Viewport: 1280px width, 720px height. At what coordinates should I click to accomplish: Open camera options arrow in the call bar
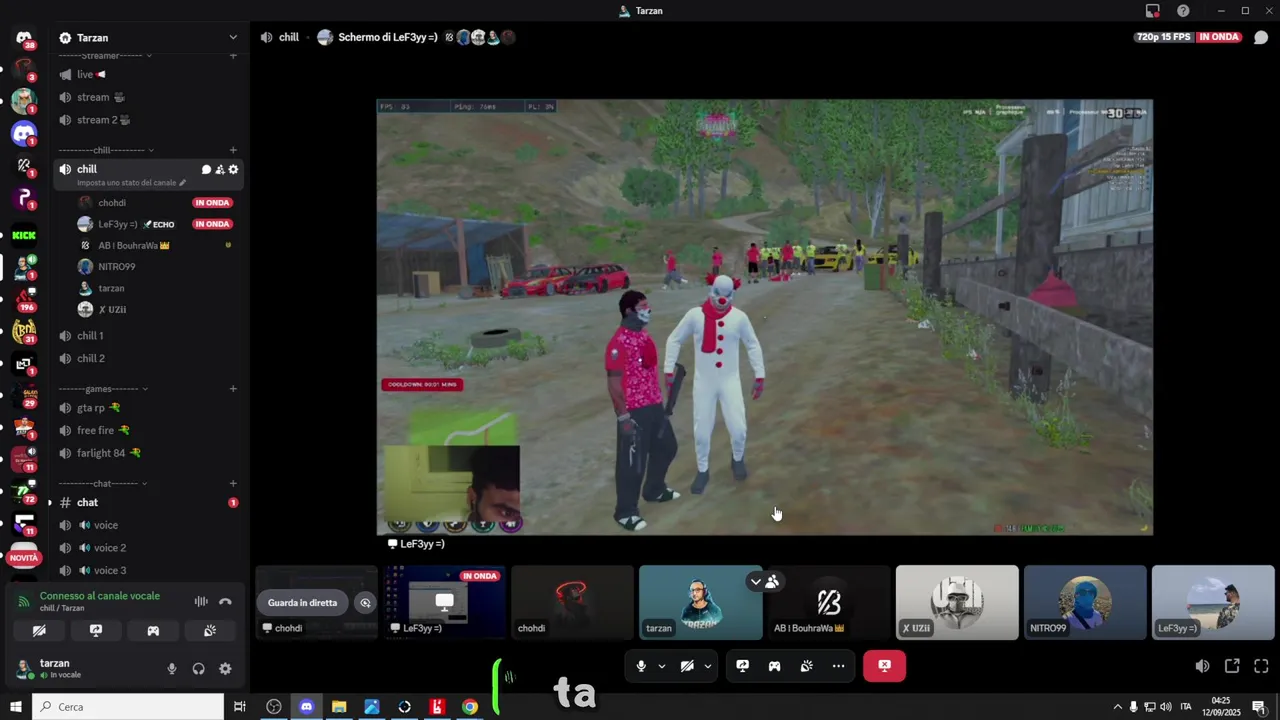707,666
